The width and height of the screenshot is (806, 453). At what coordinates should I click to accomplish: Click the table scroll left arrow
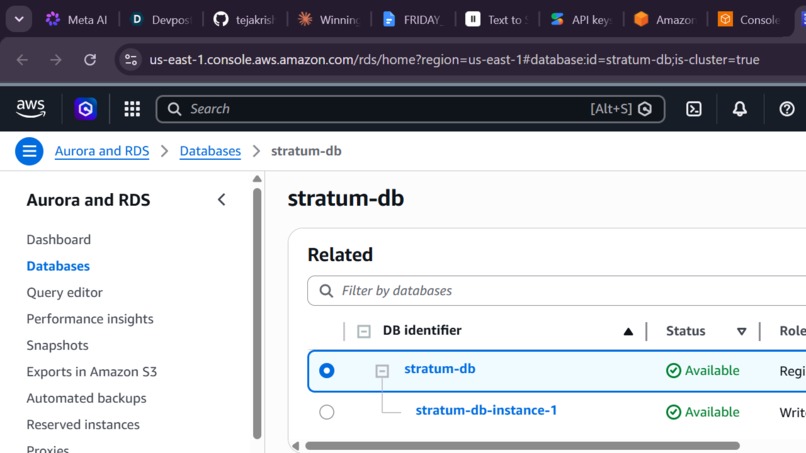coord(296,446)
